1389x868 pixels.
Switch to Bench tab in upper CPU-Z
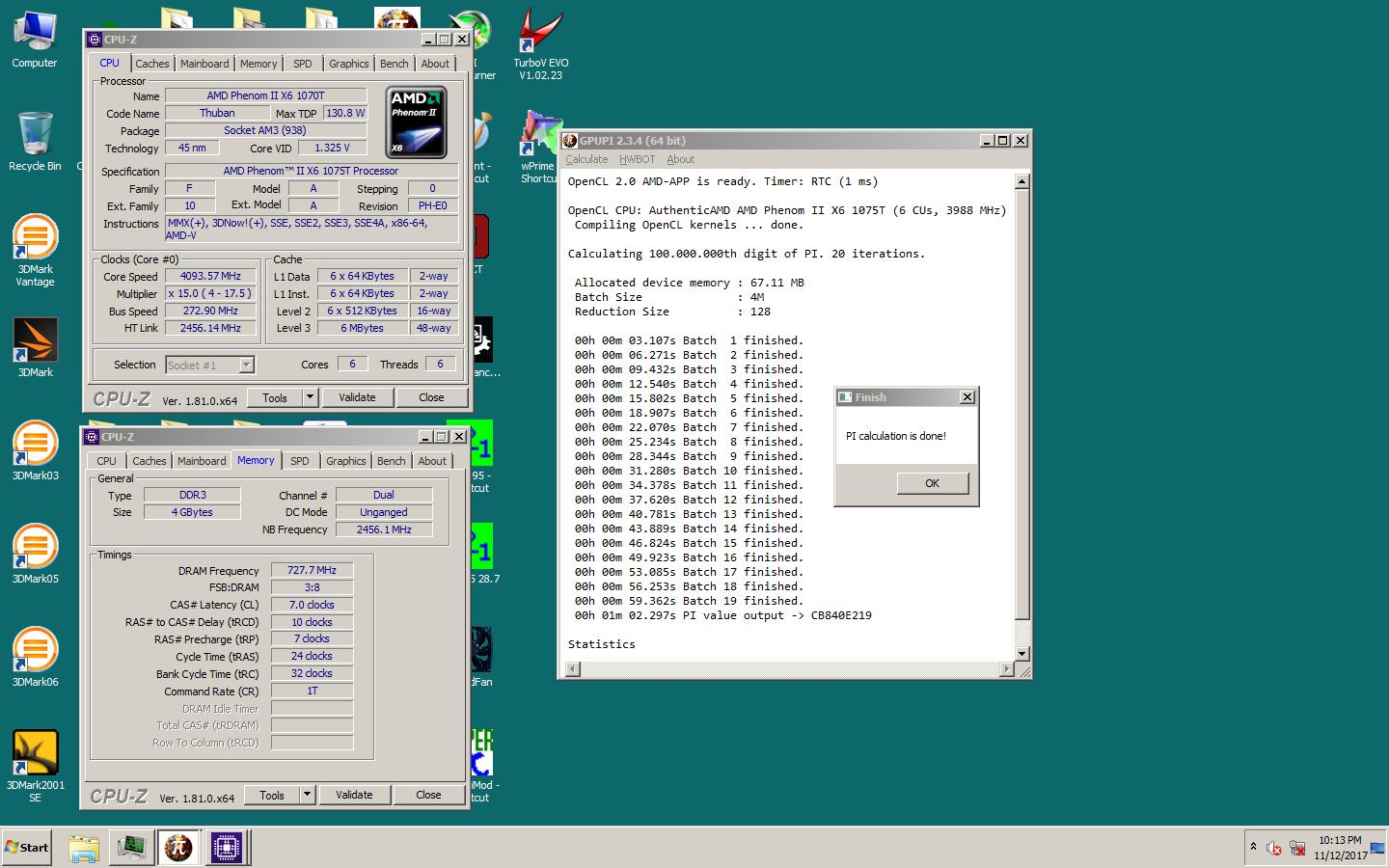point(394,64)
